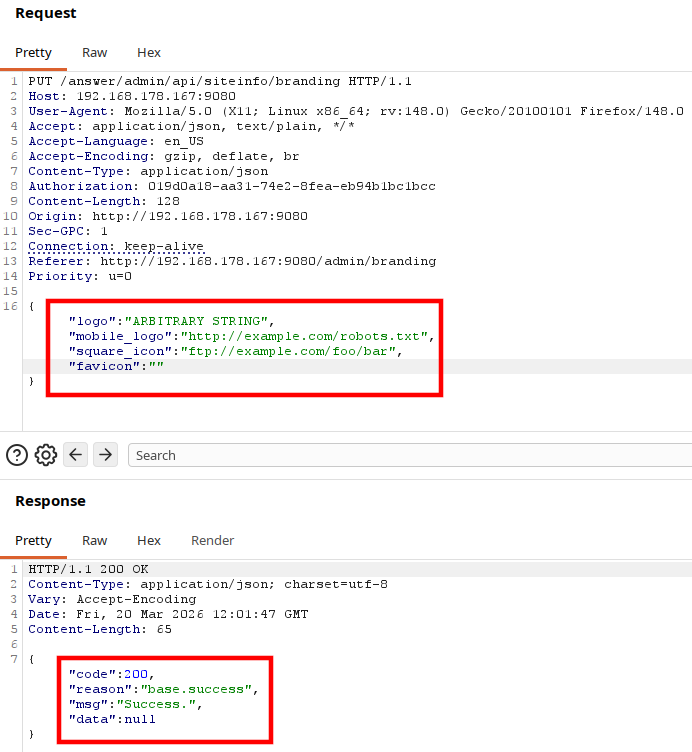Go to previous search match arrow
The width and height of the screenshot is (692, 752).
75,455
